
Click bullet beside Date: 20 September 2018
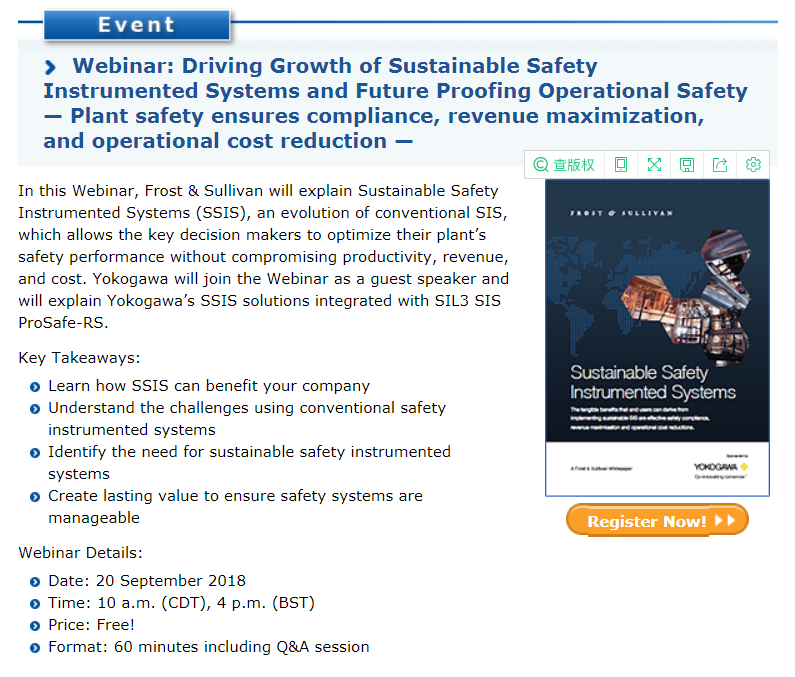35,582
